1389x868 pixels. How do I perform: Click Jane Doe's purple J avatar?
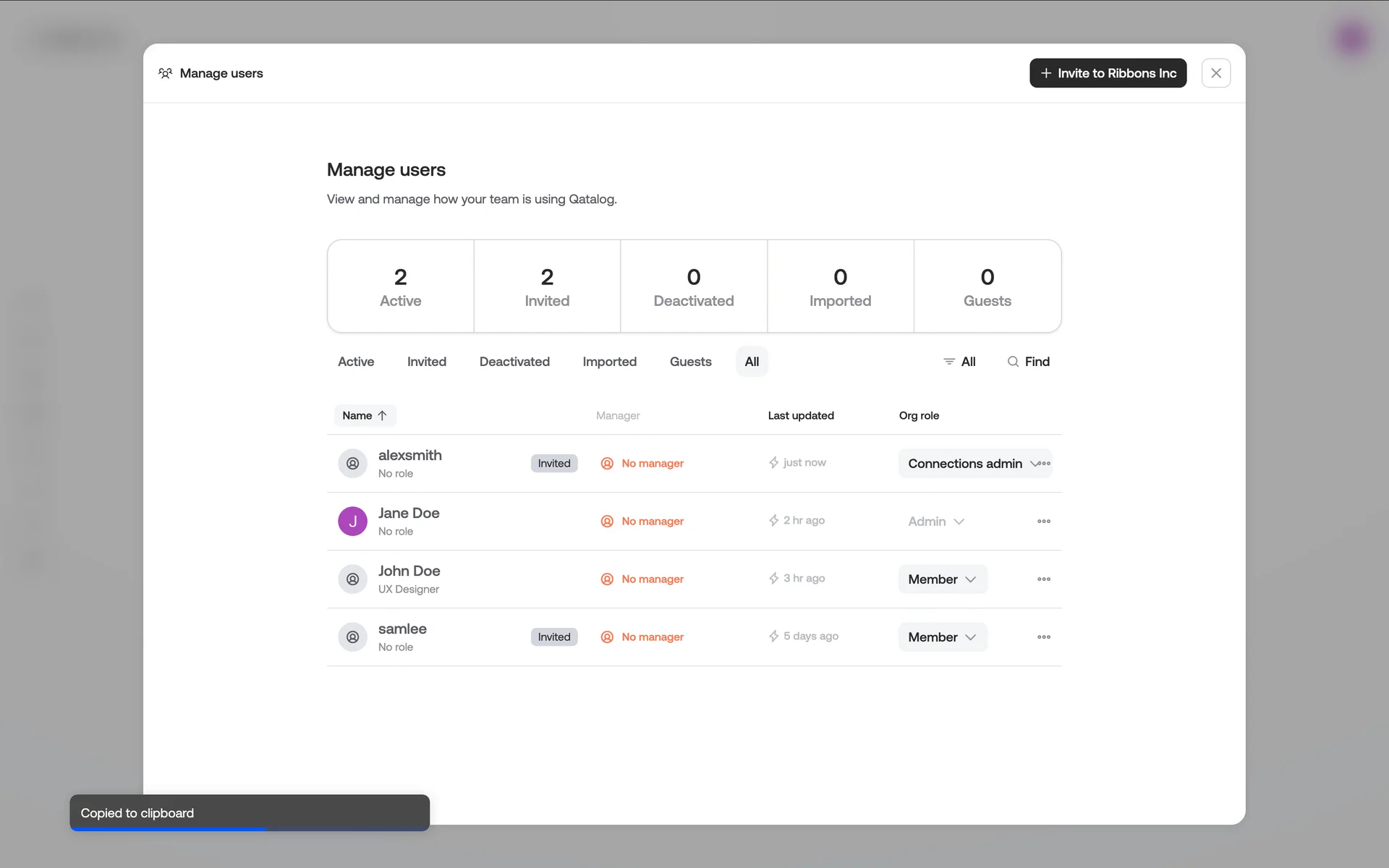point(352,521)
